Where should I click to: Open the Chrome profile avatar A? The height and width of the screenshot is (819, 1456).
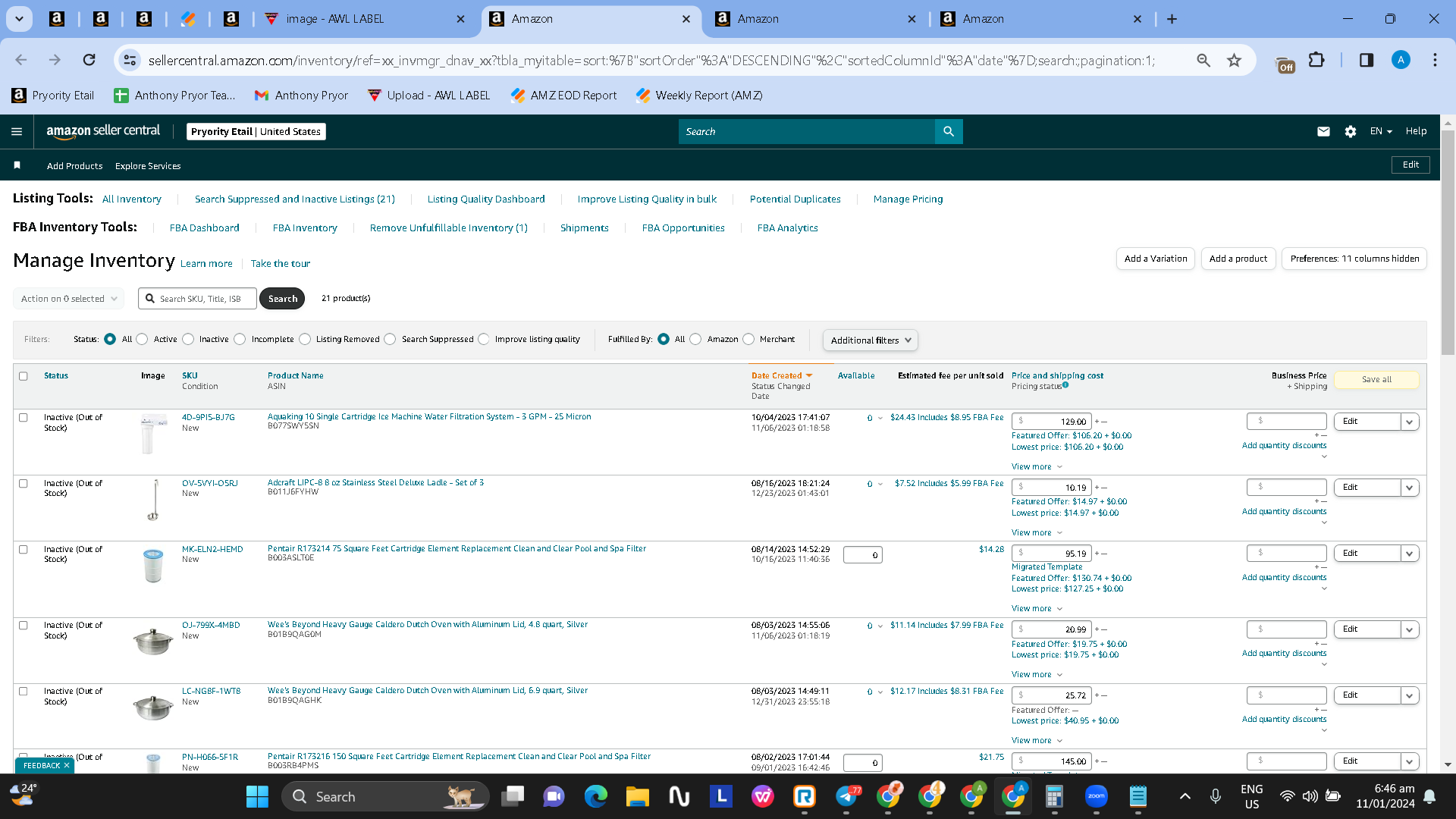[x=1401, y=60]
